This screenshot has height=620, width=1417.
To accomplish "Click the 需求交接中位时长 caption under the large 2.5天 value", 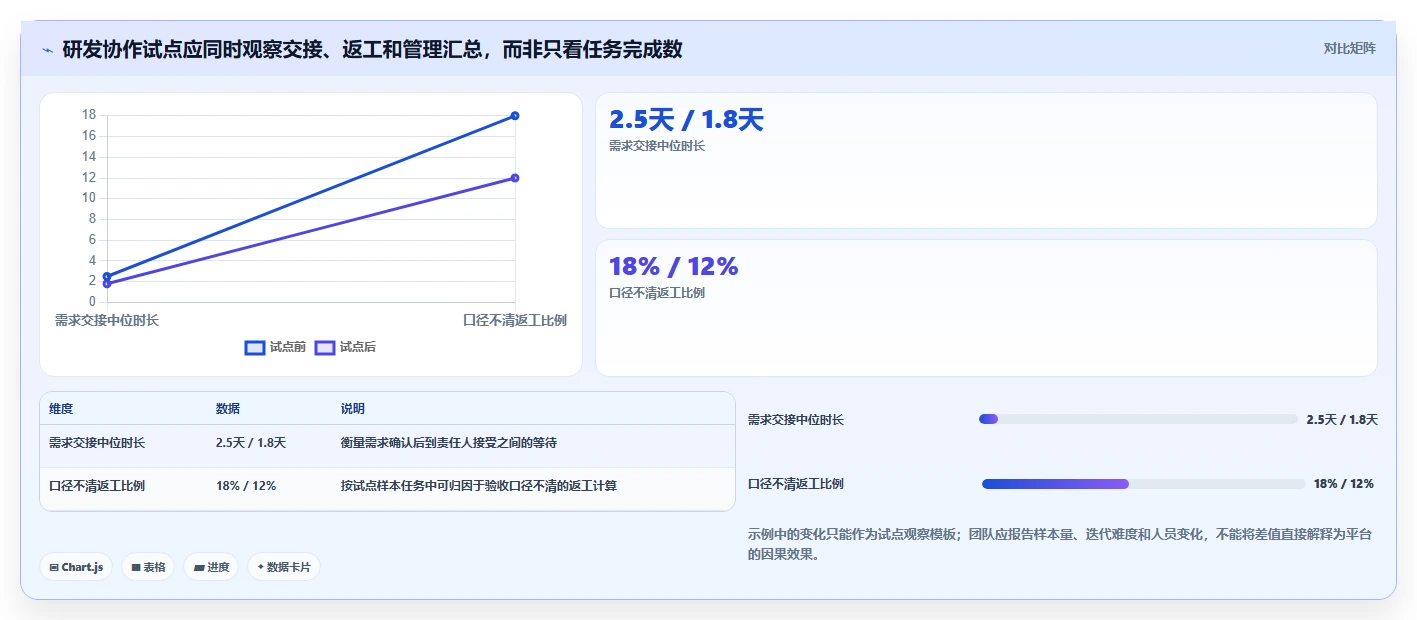I will [657, 146].
